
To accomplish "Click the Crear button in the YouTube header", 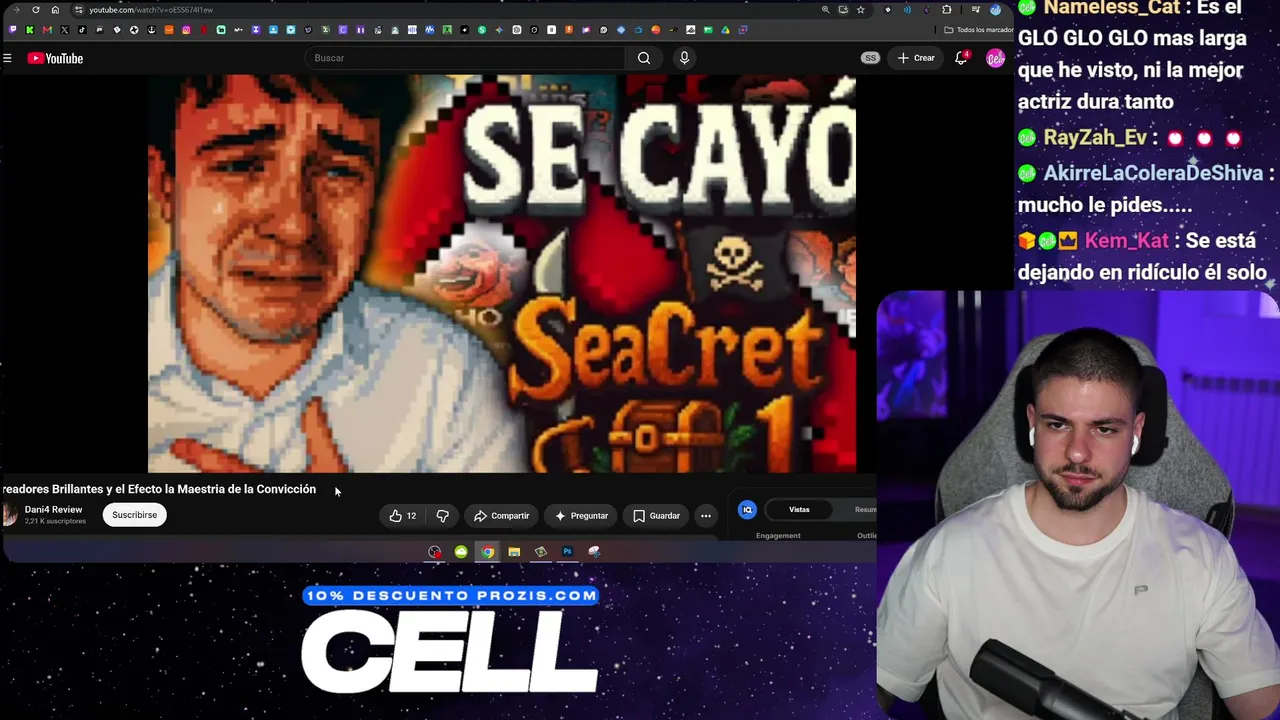I will click(x=916, y=58).
